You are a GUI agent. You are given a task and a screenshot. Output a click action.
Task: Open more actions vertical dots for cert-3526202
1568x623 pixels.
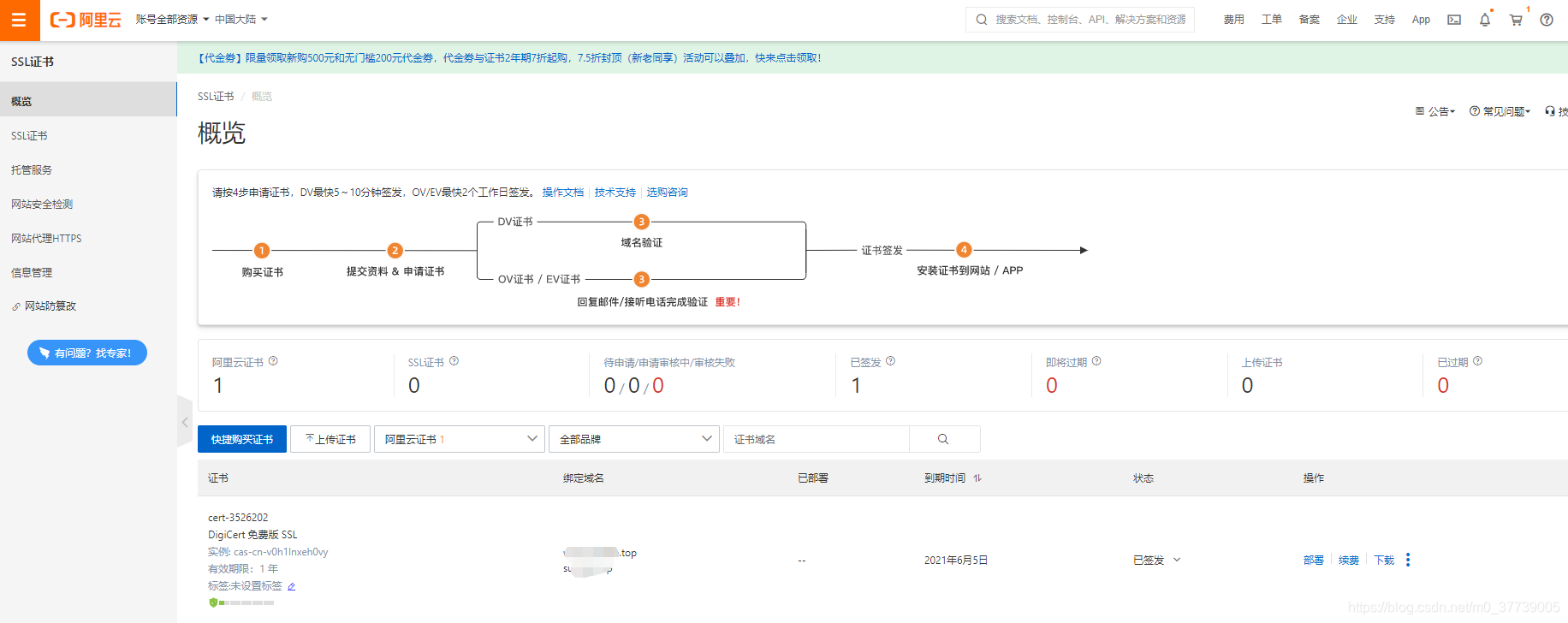click(x=1408, y=560)
